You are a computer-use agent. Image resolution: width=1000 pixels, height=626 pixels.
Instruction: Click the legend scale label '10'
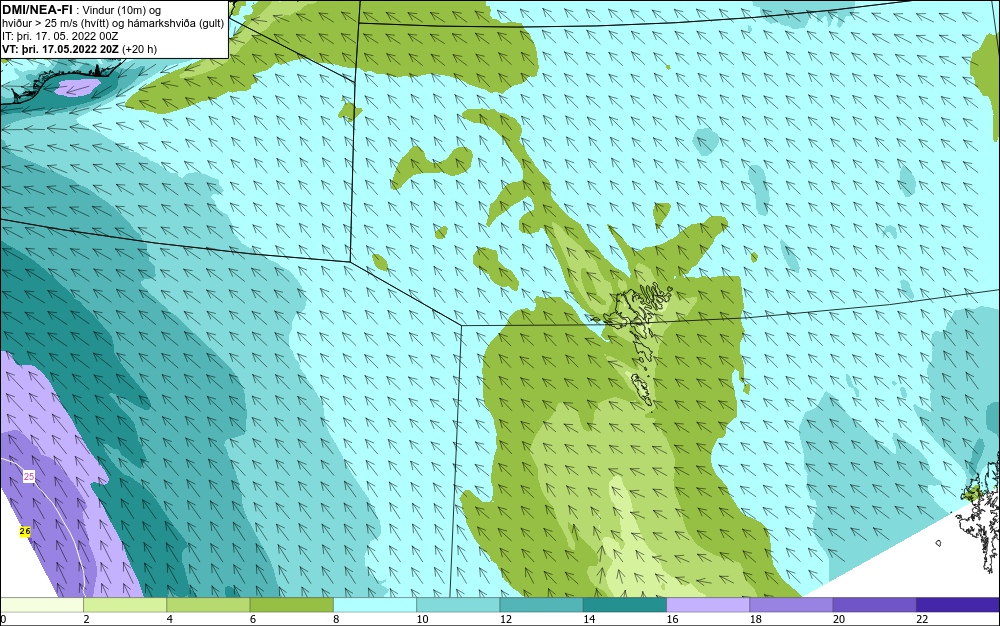[422, 619]
